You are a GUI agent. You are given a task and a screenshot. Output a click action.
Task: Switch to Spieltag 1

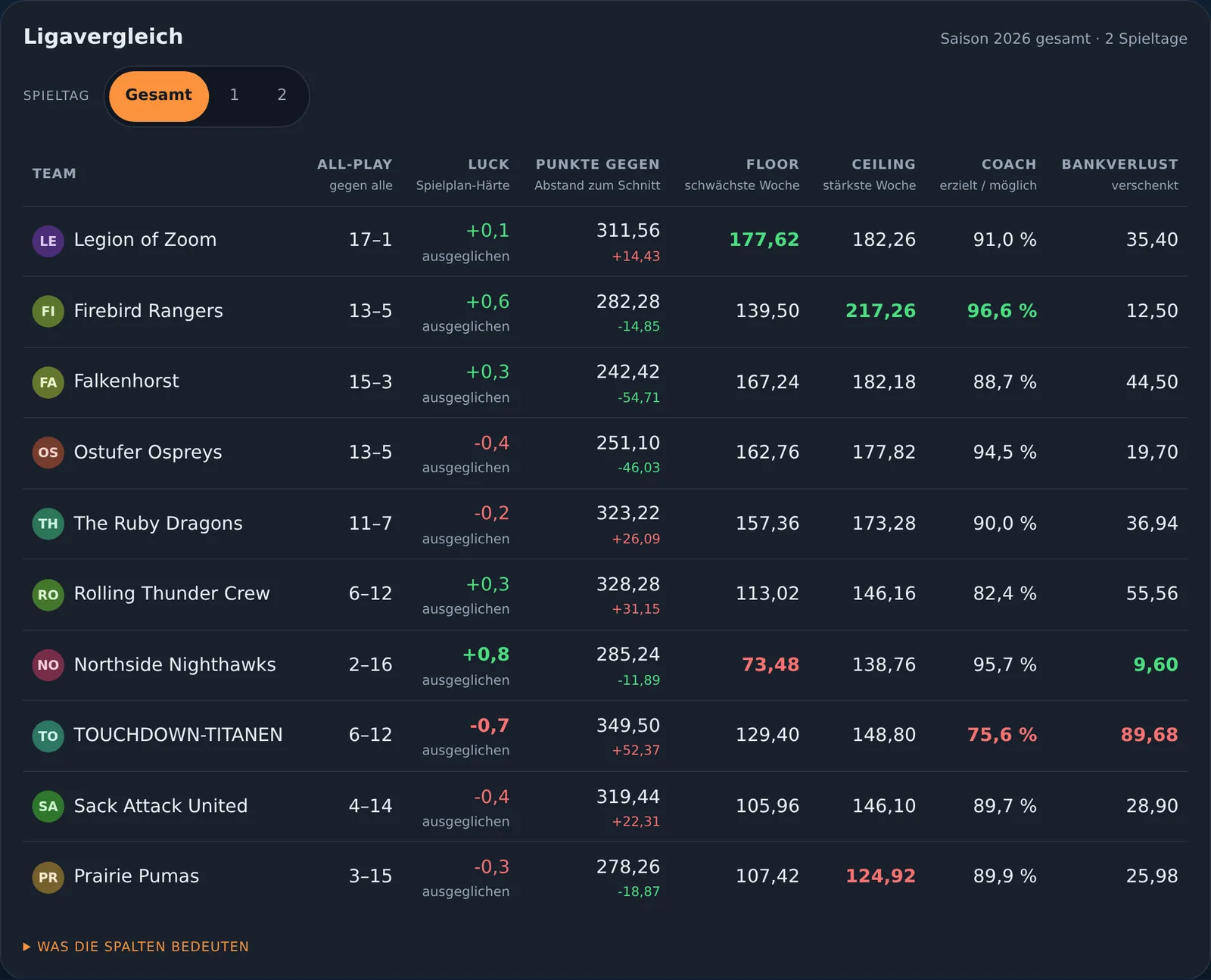point(235,95)
